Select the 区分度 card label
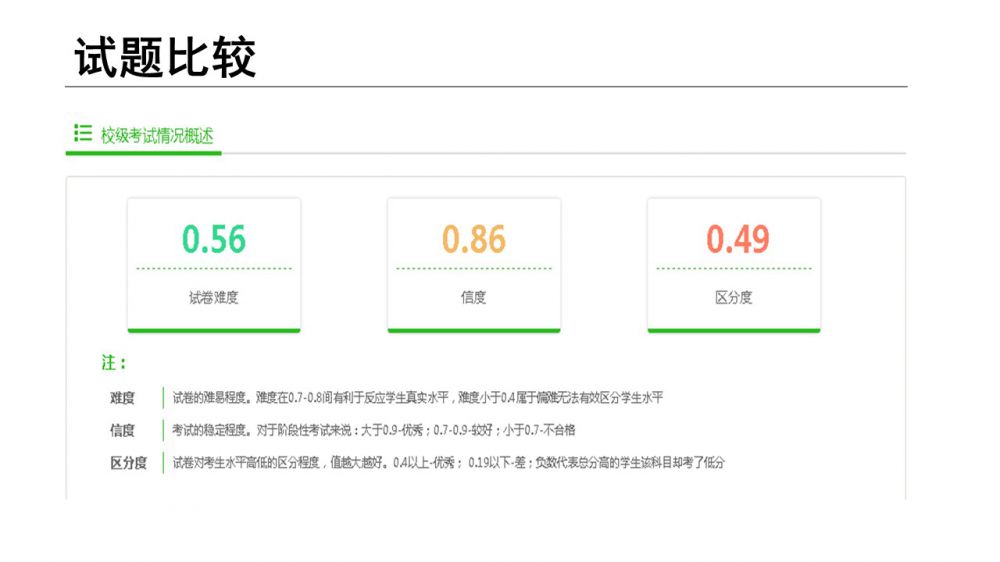 [734, 298]
